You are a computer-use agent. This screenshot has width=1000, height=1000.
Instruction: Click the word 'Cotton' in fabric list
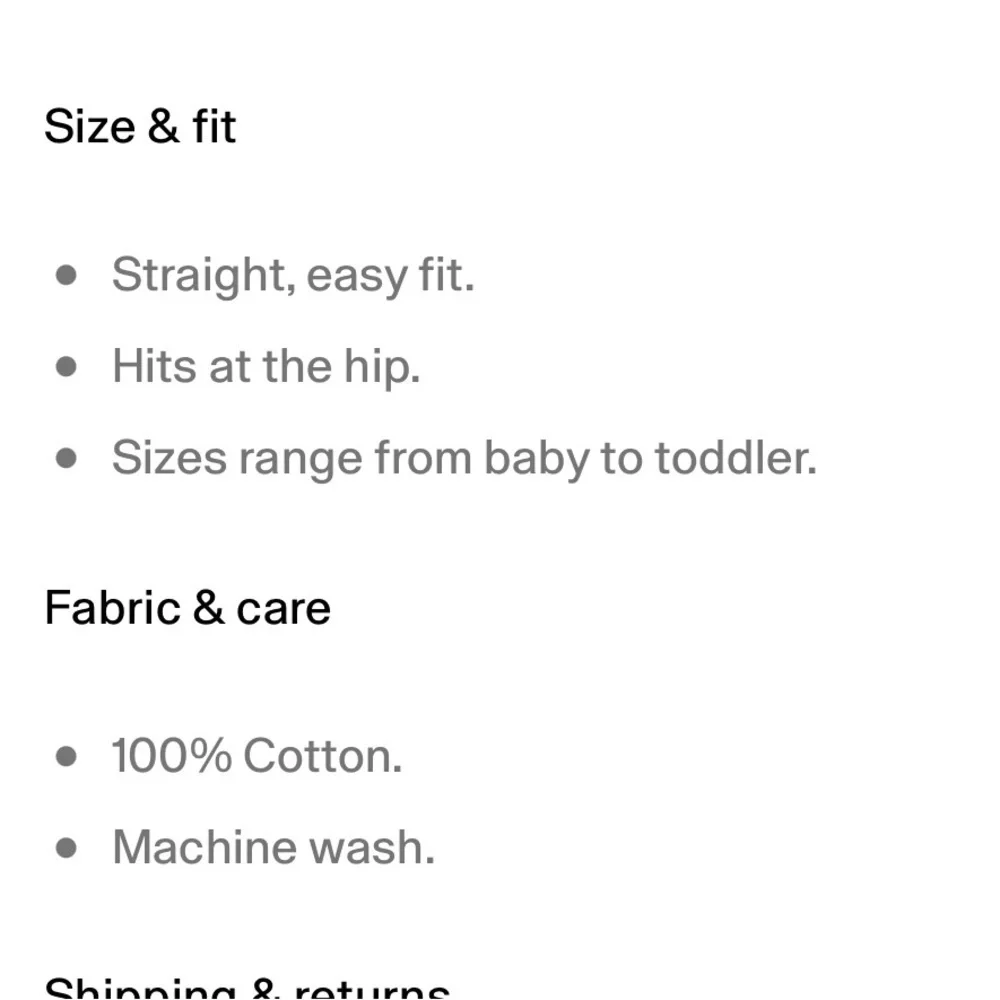click(x=318, y=756)
